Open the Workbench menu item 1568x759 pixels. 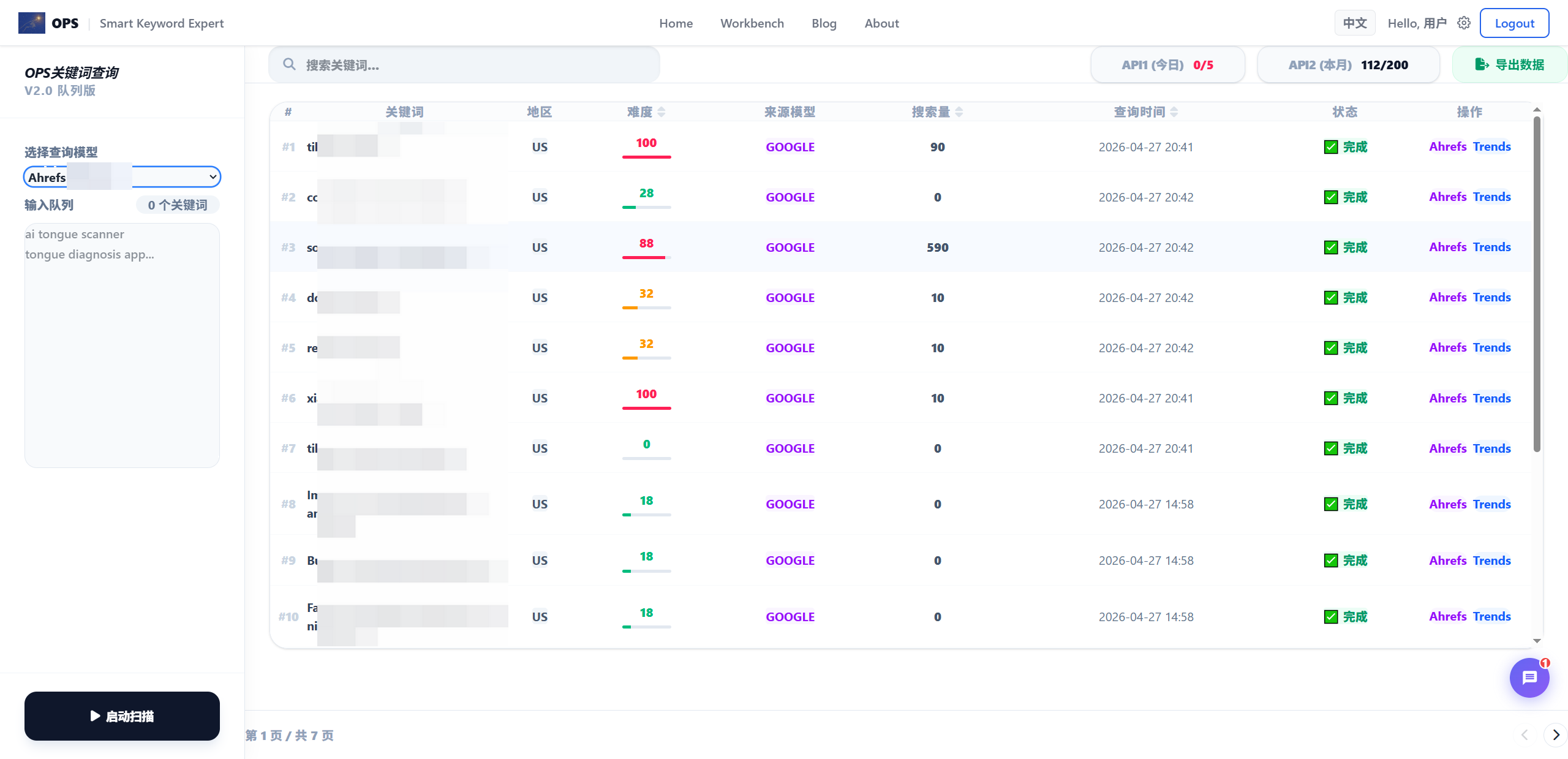(752, 23)
